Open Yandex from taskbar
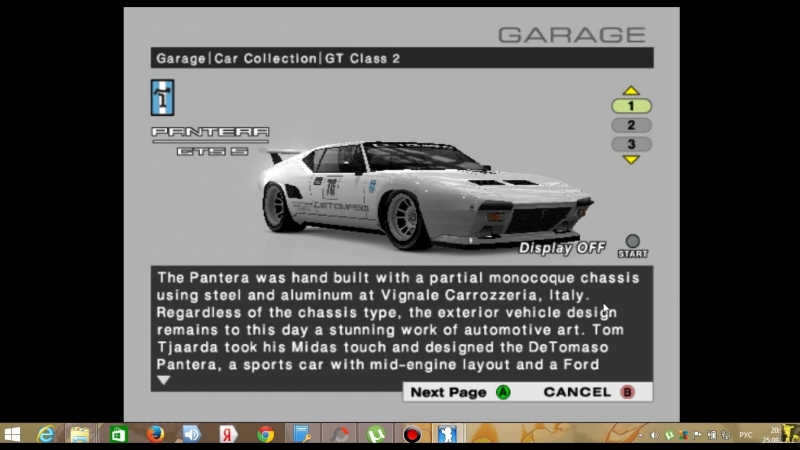Viewport: 800px width, 450px height. (x=229, y=435)
